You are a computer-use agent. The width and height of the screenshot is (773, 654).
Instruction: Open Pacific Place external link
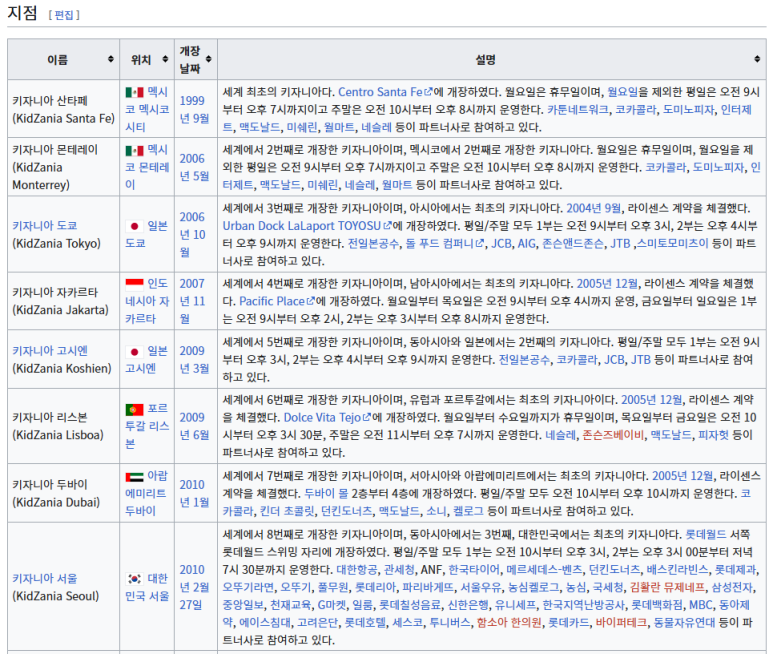click(277, 301)
